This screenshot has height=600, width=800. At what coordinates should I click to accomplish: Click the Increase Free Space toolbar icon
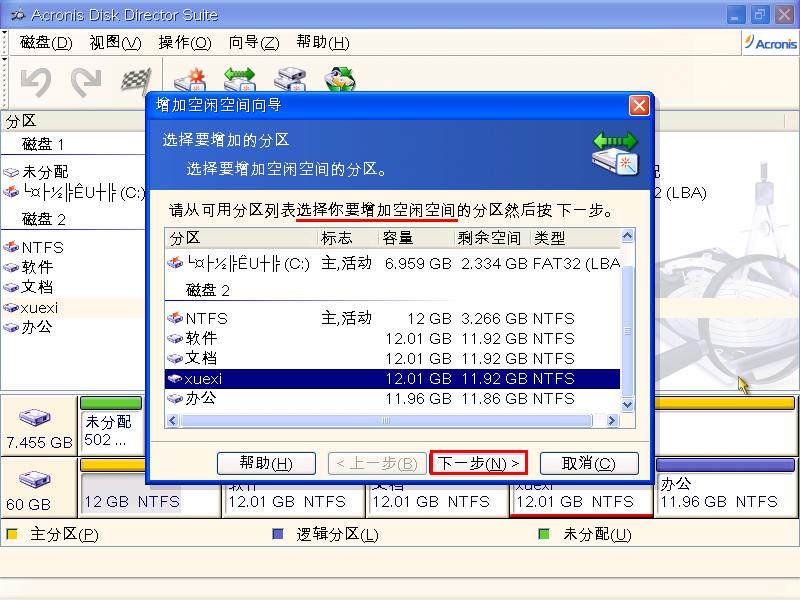coord(239,80)
